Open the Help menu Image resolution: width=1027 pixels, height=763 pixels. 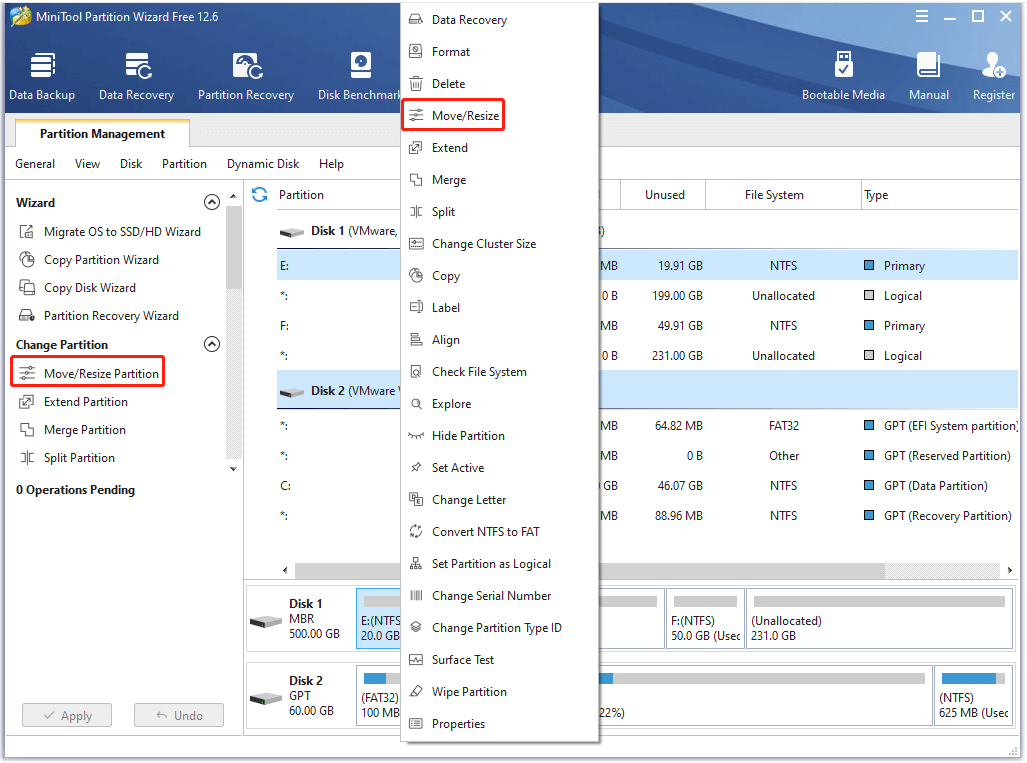[x=331, y=164]
